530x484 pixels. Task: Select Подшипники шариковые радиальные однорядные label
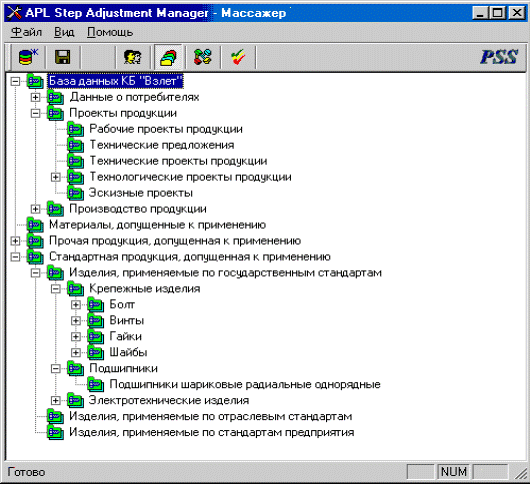(245, 385)
